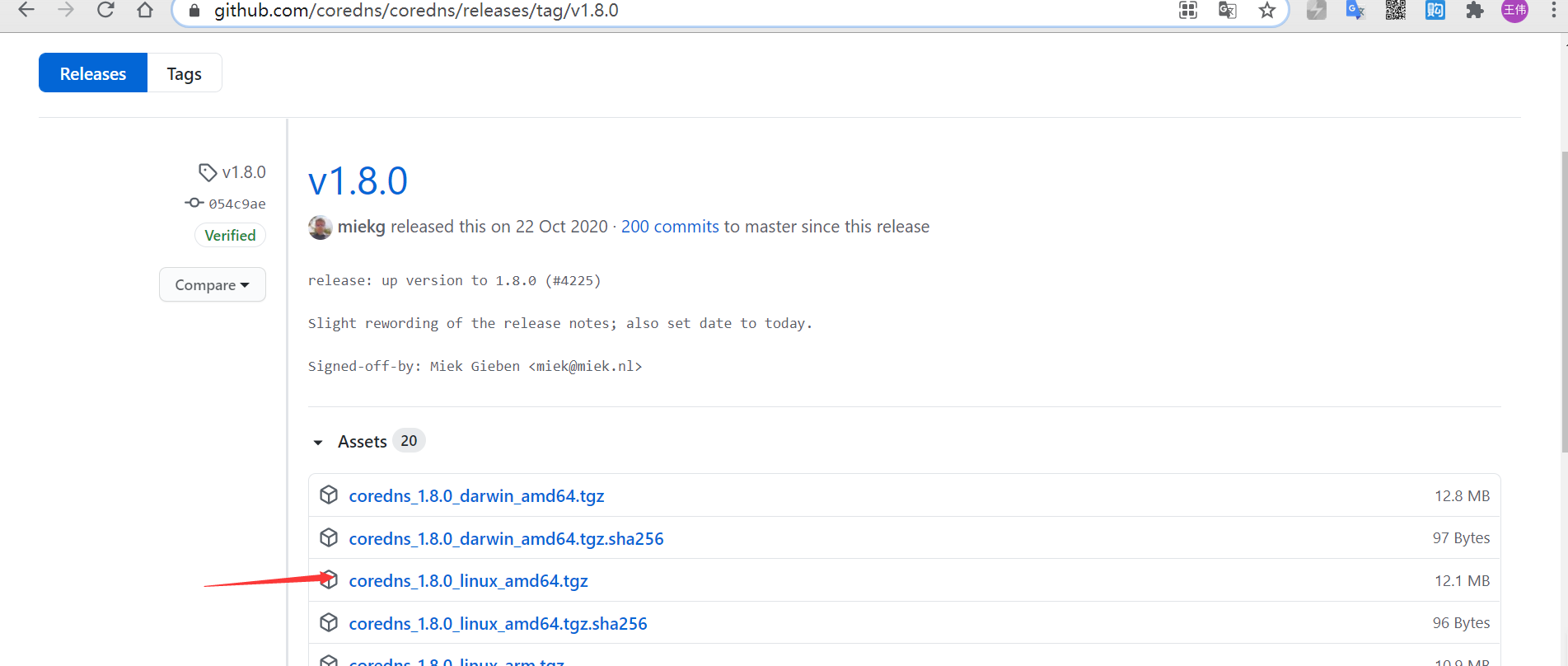Screen dimensions: 1568x666
Task: Click the 96 Bytes file size
Action: click(1461, 622)
